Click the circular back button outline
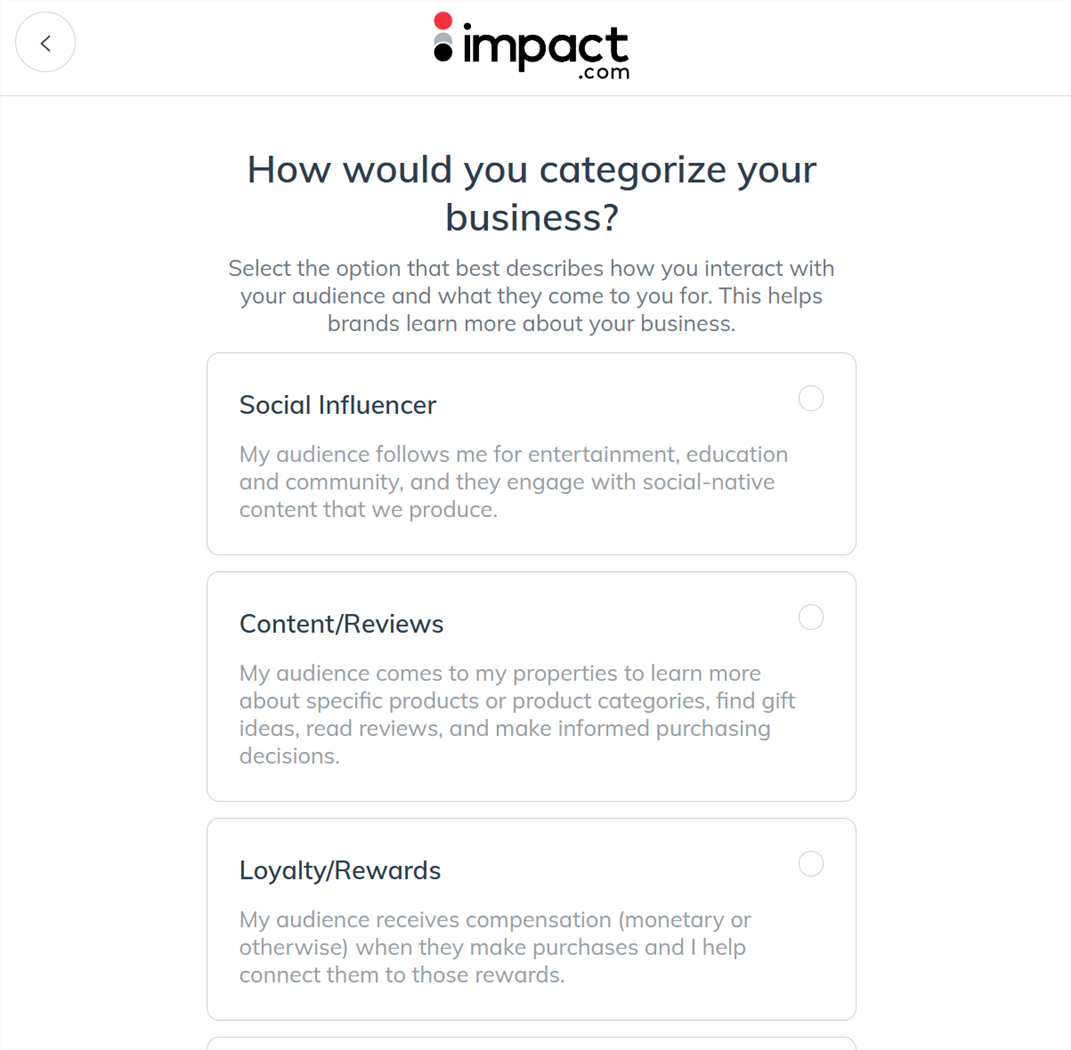1071x1050 pixels. (45, 43)
